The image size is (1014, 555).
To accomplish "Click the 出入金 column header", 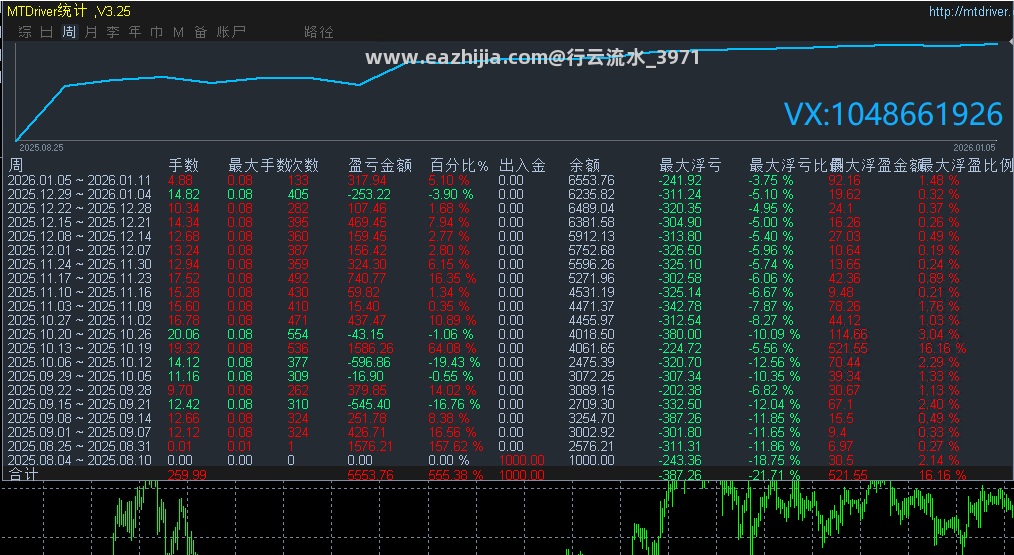I will pos(522,166).
